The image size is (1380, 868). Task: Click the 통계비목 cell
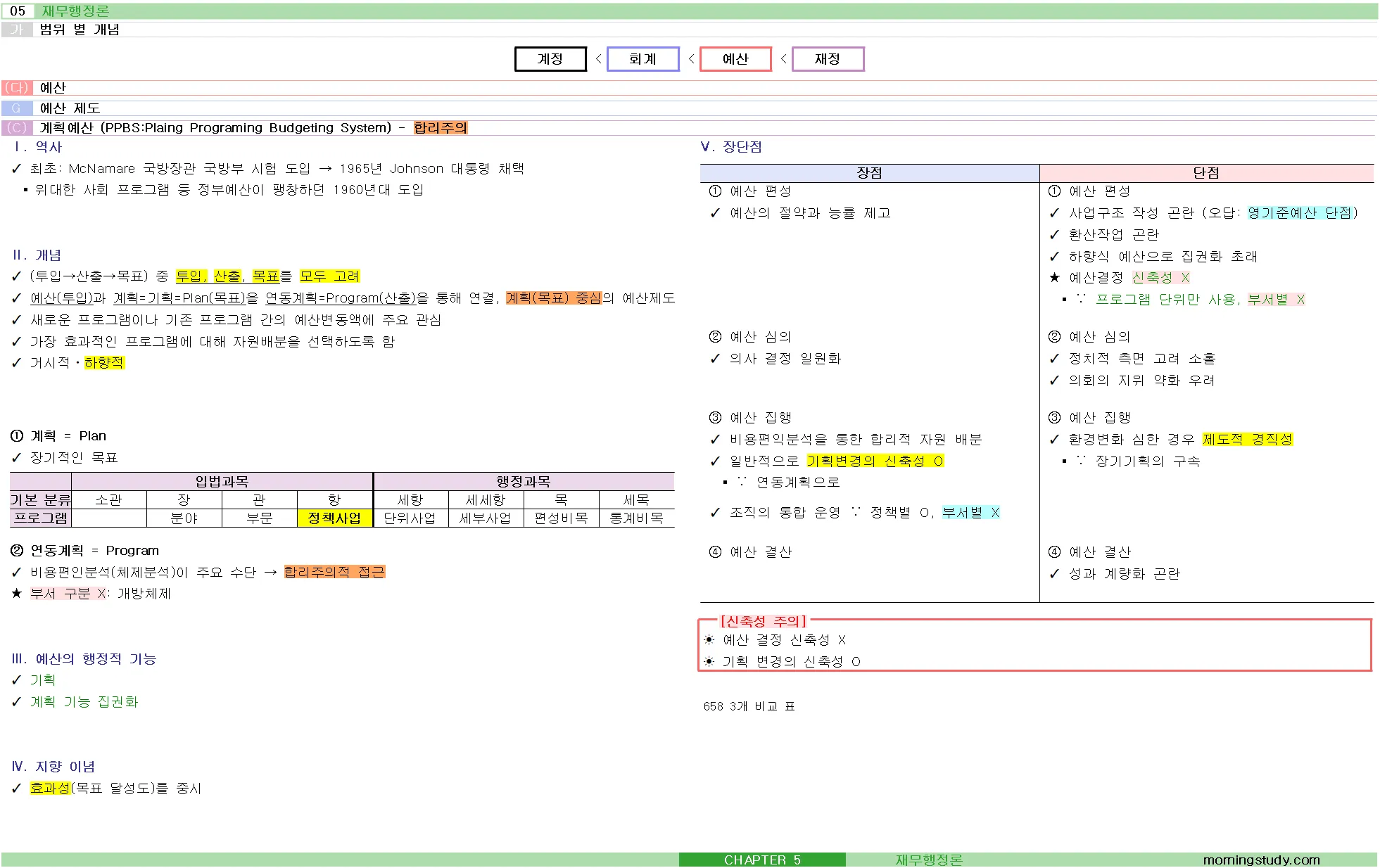click(636, 518)
